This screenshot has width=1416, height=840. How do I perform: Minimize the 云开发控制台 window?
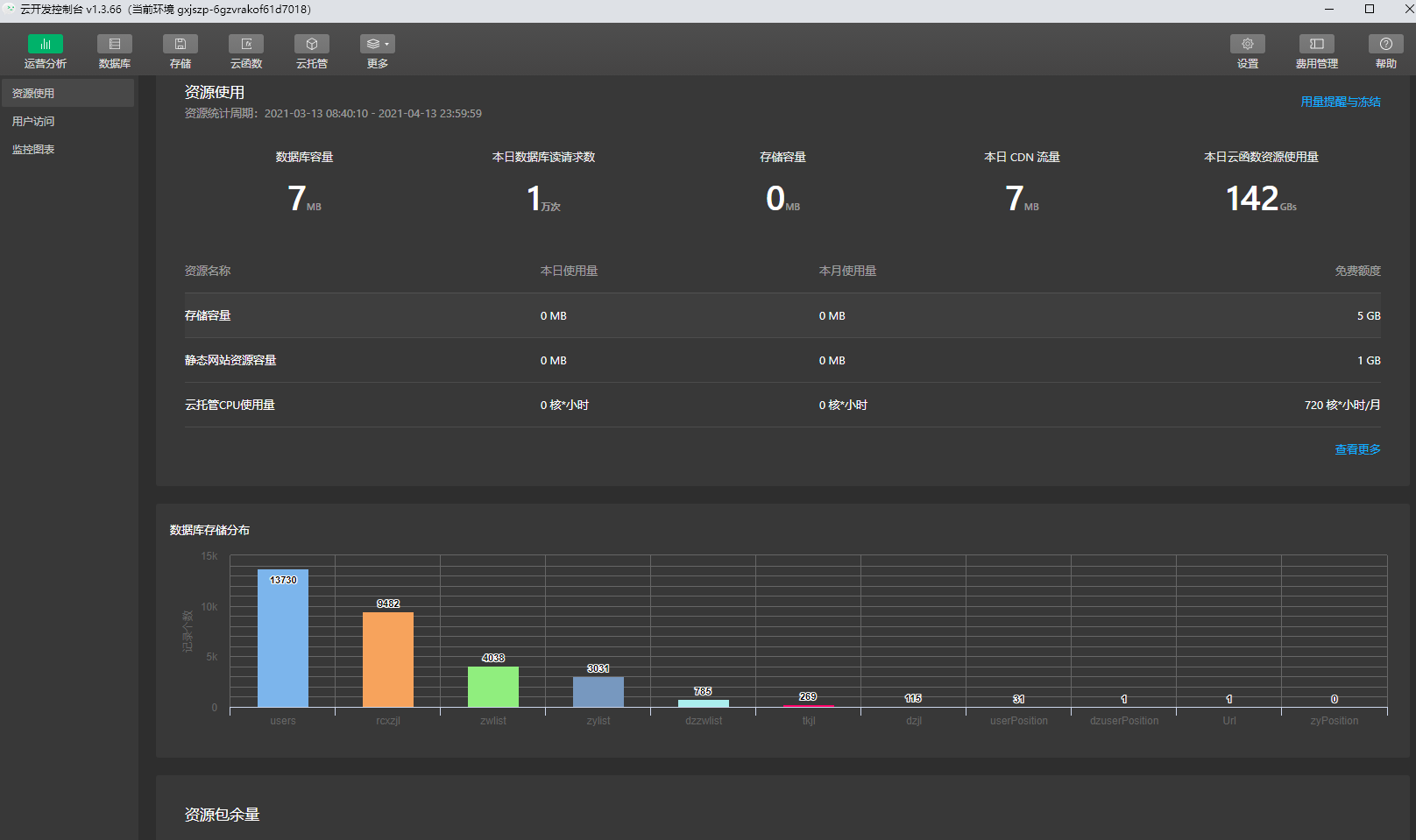[x=1329, y=9]
